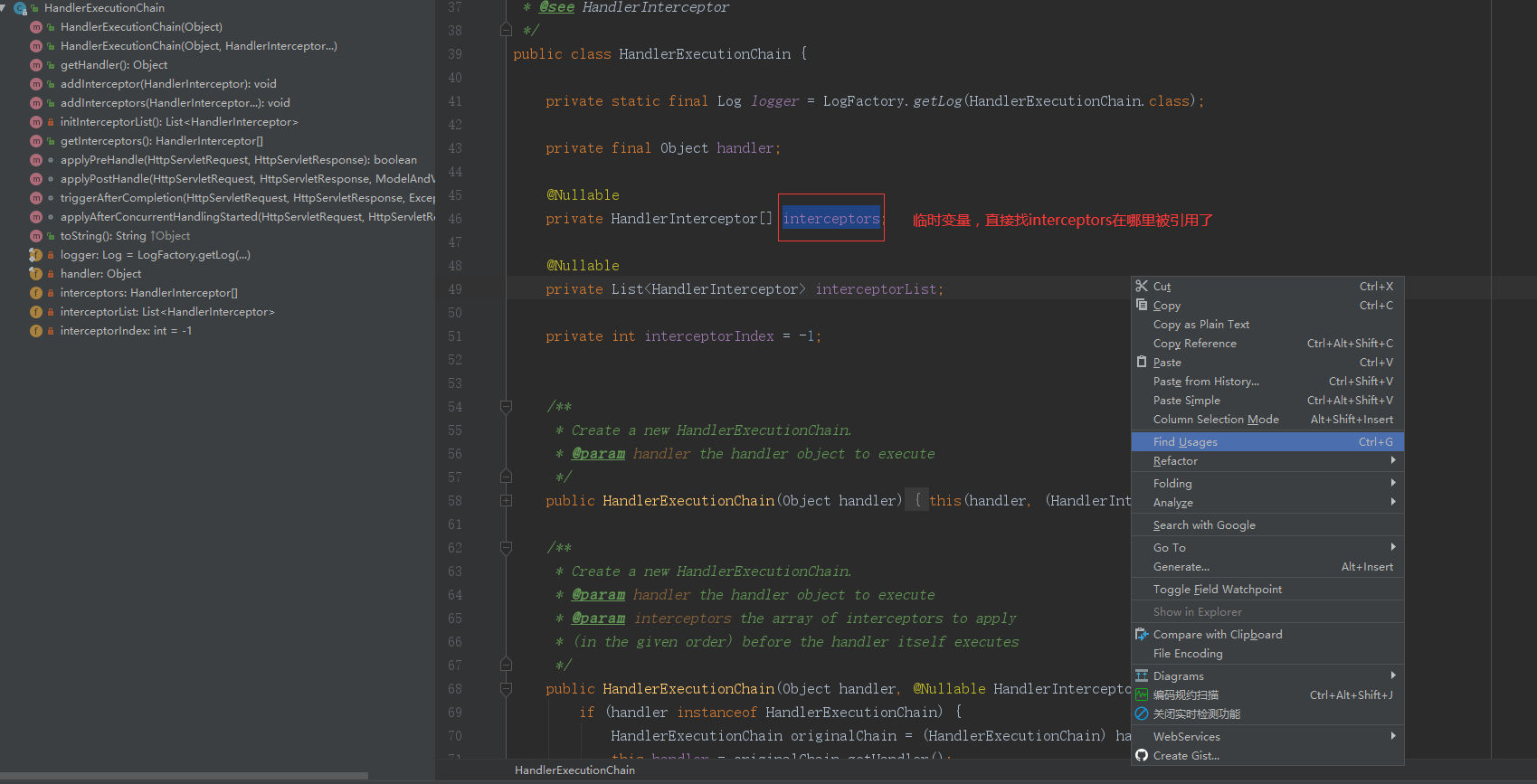
Task: Choose Generate... menu entry
Action: 1267,567
